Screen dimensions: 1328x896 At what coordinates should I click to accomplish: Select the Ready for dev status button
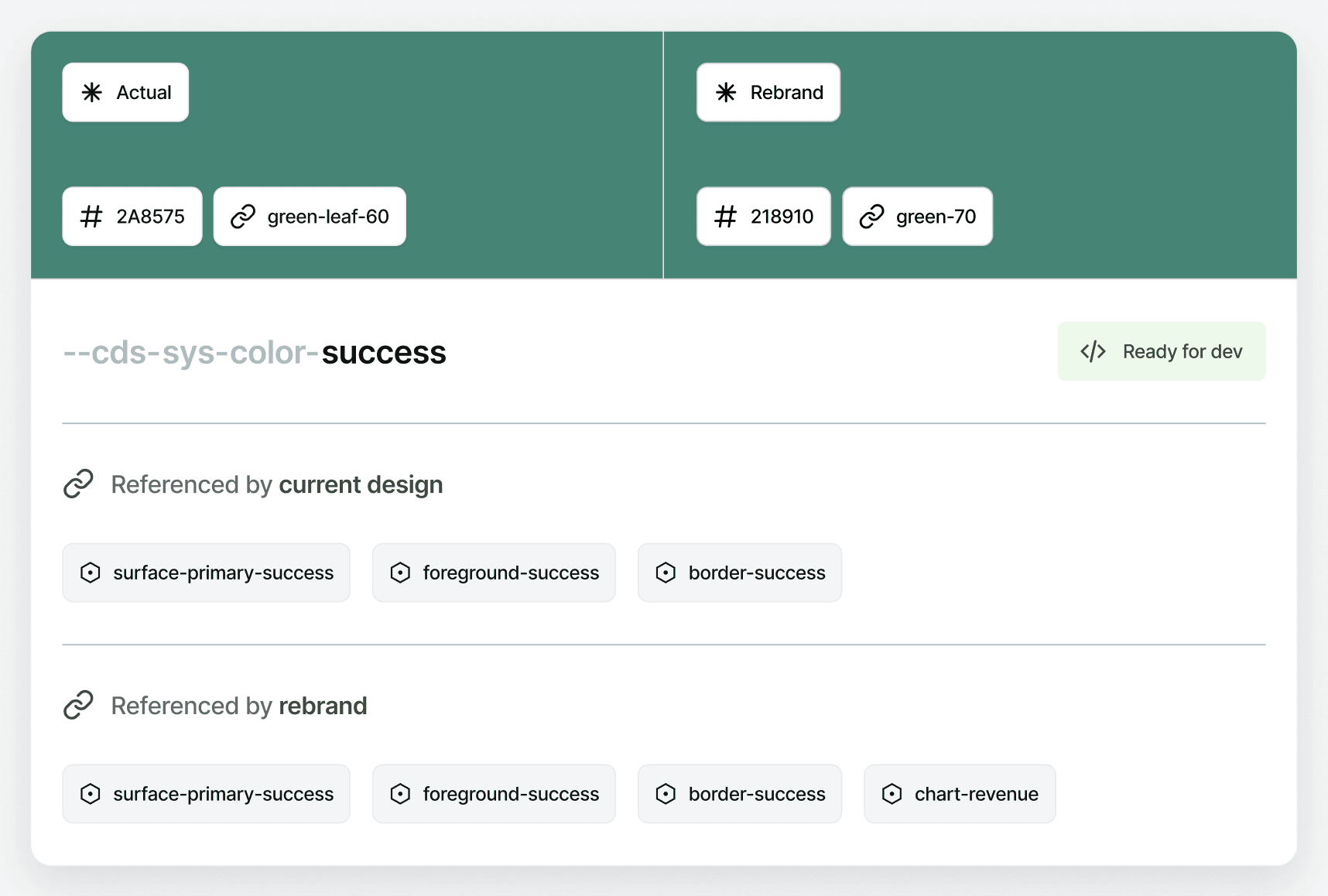pyautogui.click(x=1162, y=351)
